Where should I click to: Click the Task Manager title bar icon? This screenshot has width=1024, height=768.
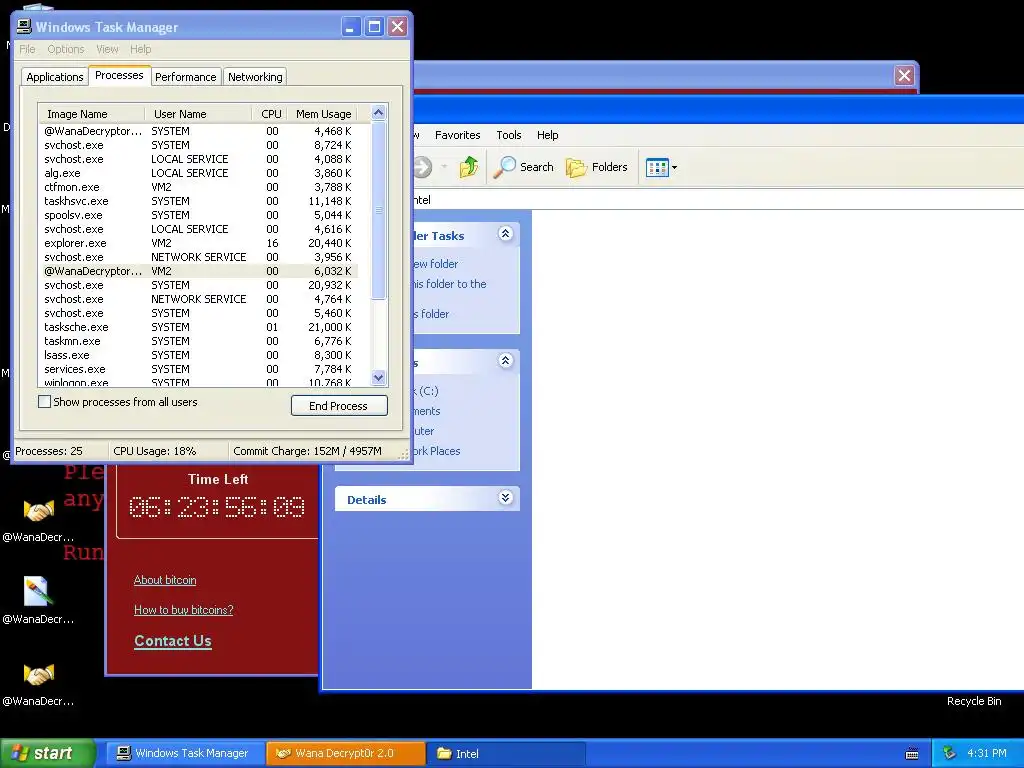24,26
